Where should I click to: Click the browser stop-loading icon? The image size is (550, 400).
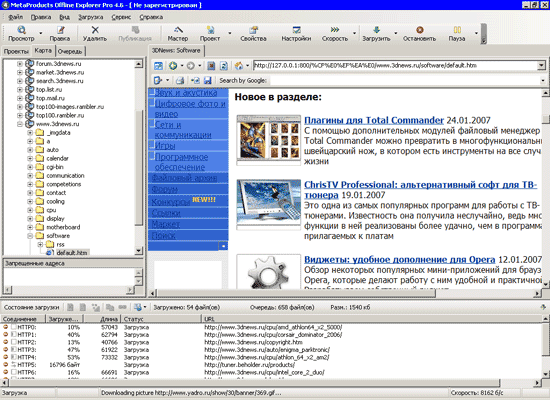coord(211,66)
